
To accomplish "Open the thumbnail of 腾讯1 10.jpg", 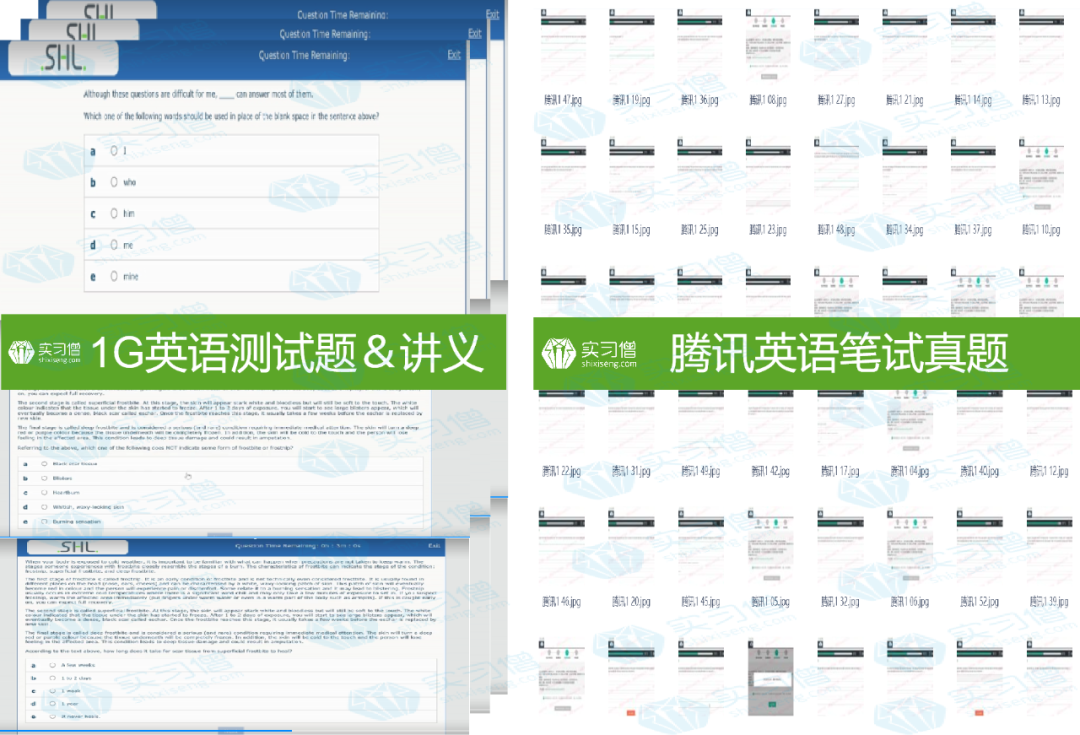I will (x=1041, y=176).
